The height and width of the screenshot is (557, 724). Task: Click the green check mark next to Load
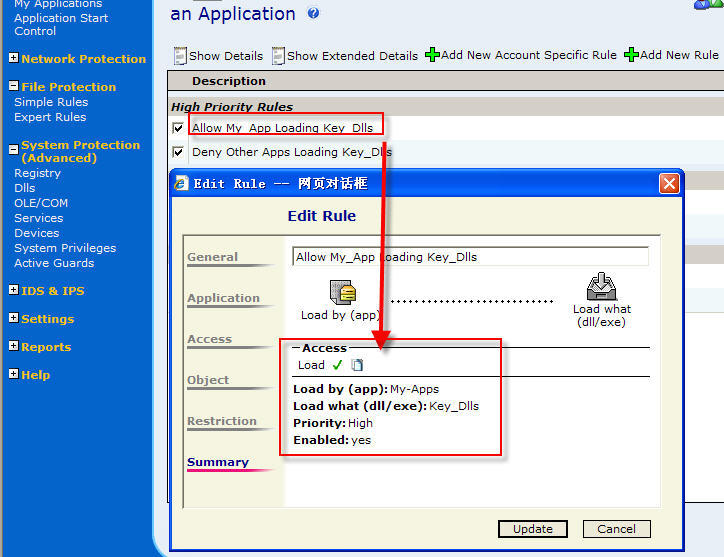(x=338, y=365)
